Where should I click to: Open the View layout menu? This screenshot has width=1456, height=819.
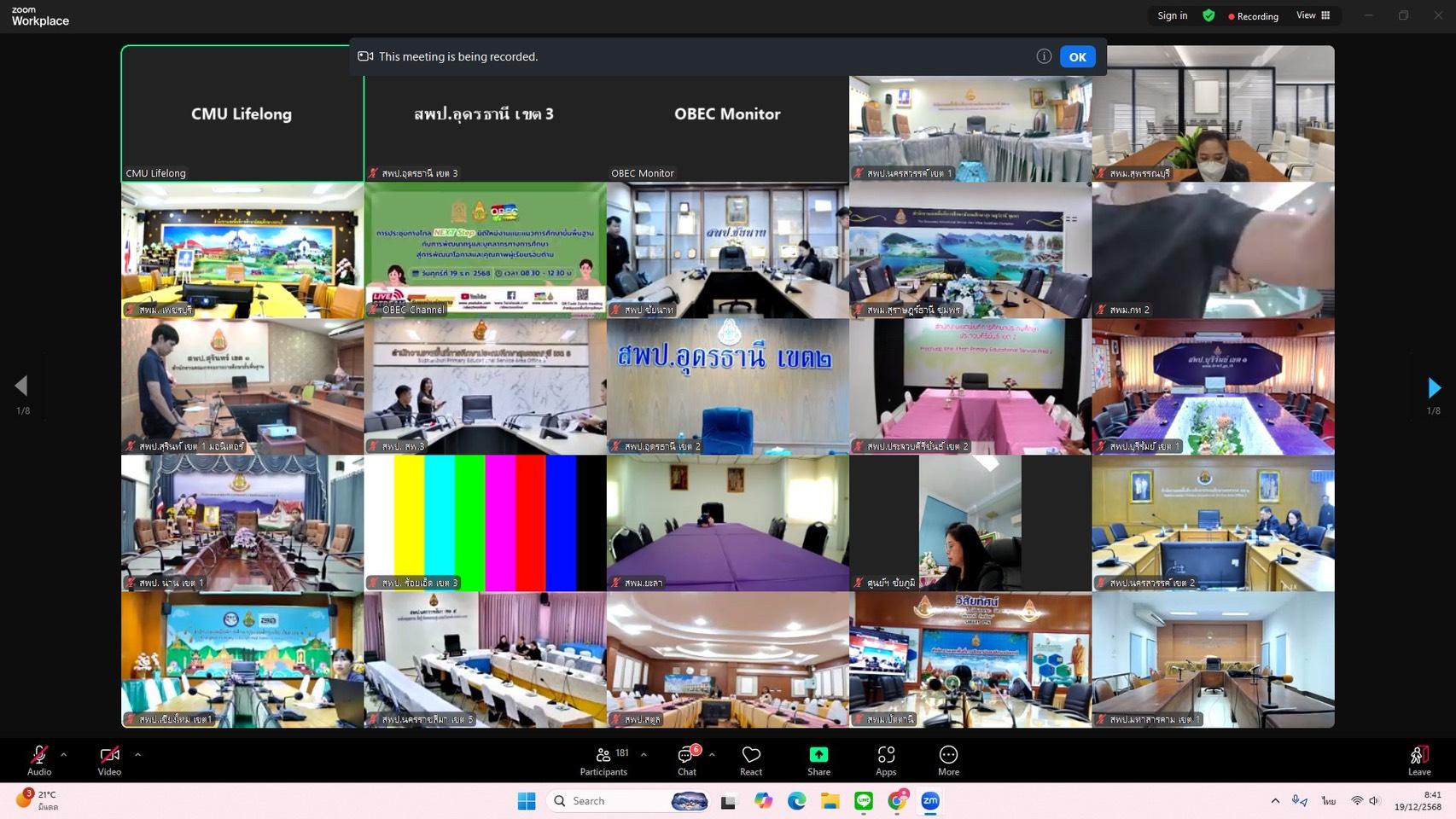pyautogui.click(x=1313, y=15)
